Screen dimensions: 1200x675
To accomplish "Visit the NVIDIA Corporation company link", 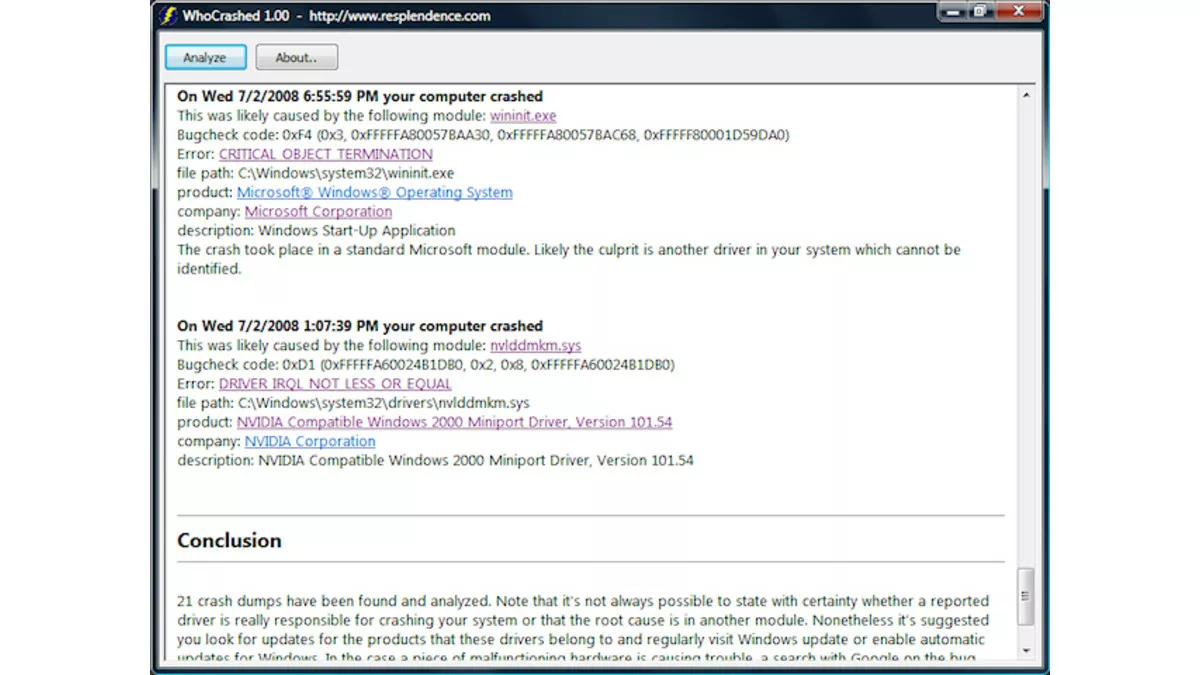I will [310, 441].
